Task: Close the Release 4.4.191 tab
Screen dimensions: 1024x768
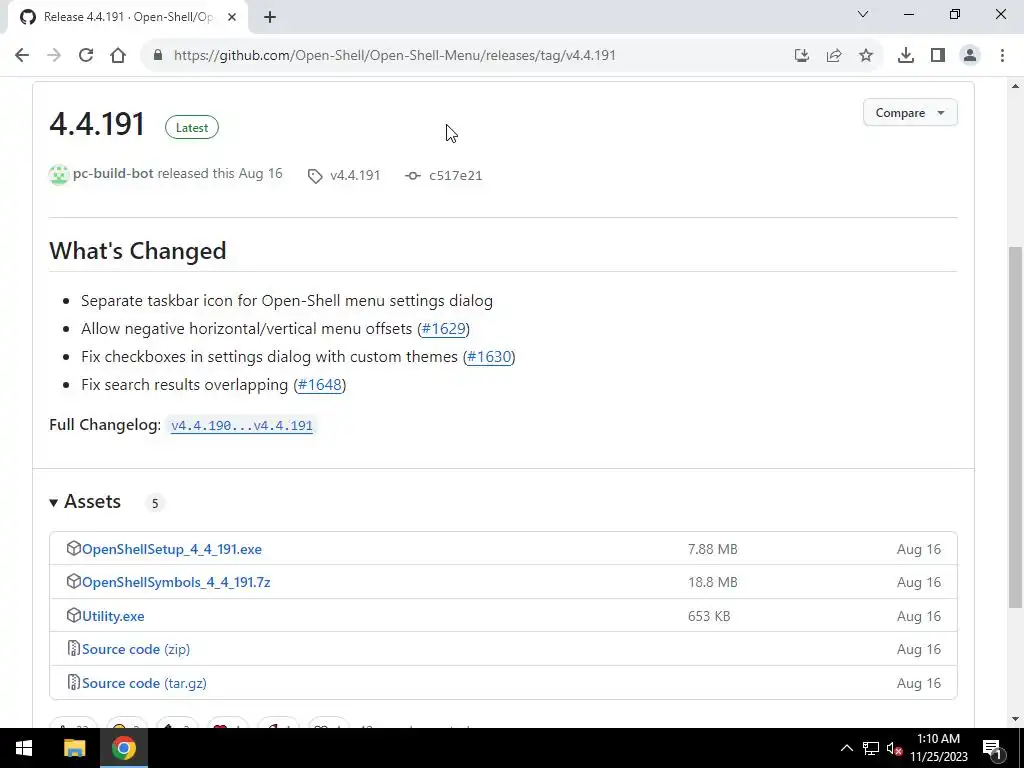Action: click(x=232, y=17)
